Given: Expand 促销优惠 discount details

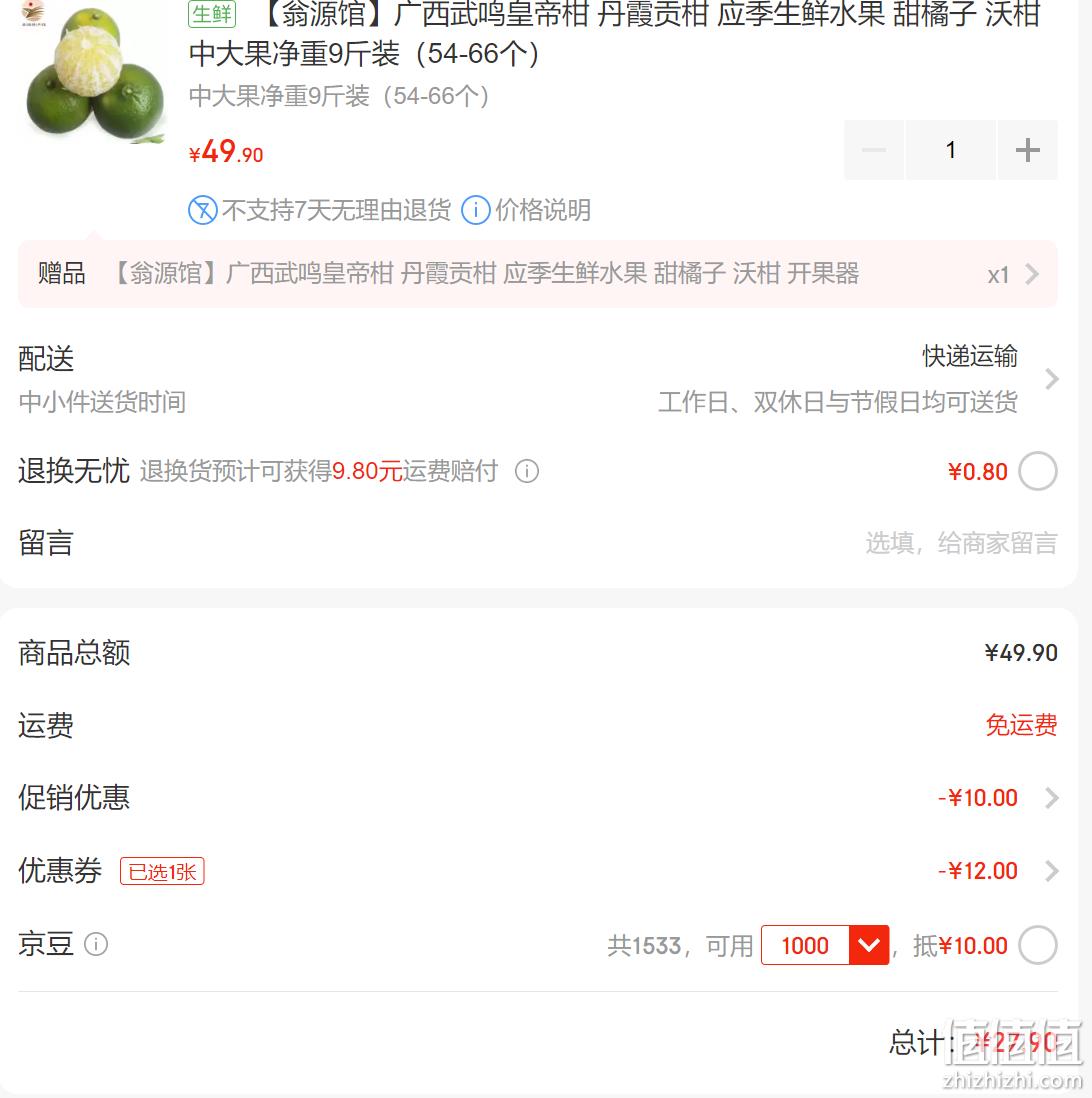Looking at the screenshot, I should click(x=1051, y=798).
